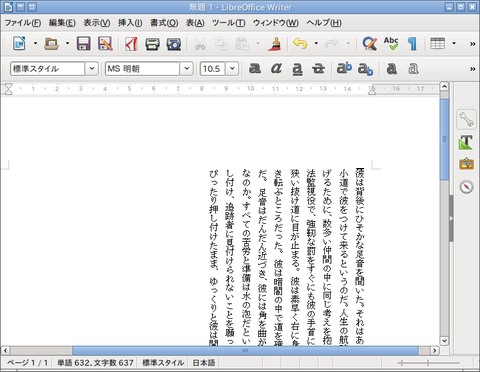
Task: Click the horizontal scrollbar right arrow
Action: [434, 350]
